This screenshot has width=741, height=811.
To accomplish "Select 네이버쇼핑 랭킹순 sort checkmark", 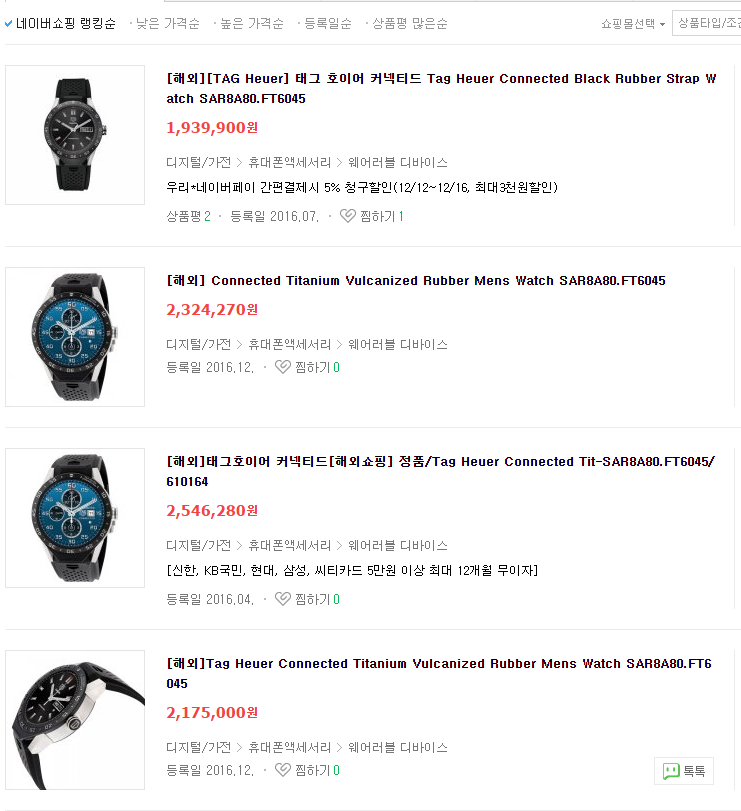I will coord(8,23).
